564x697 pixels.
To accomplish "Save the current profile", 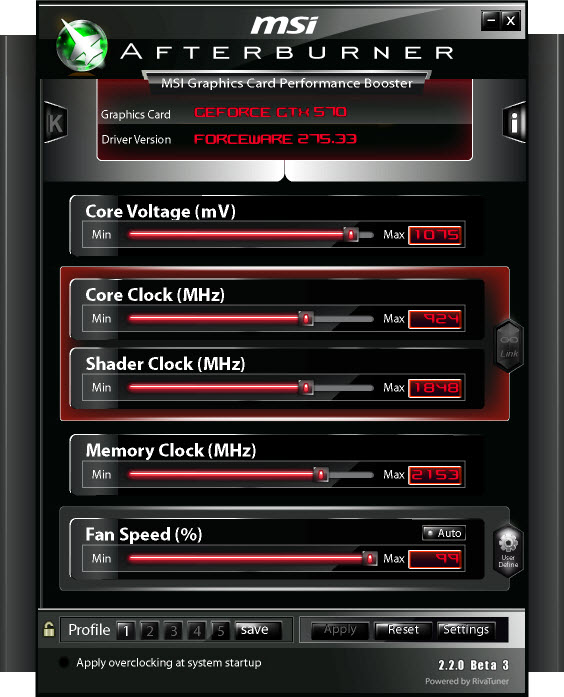I will pyautogui.click(x=258, y=630).
